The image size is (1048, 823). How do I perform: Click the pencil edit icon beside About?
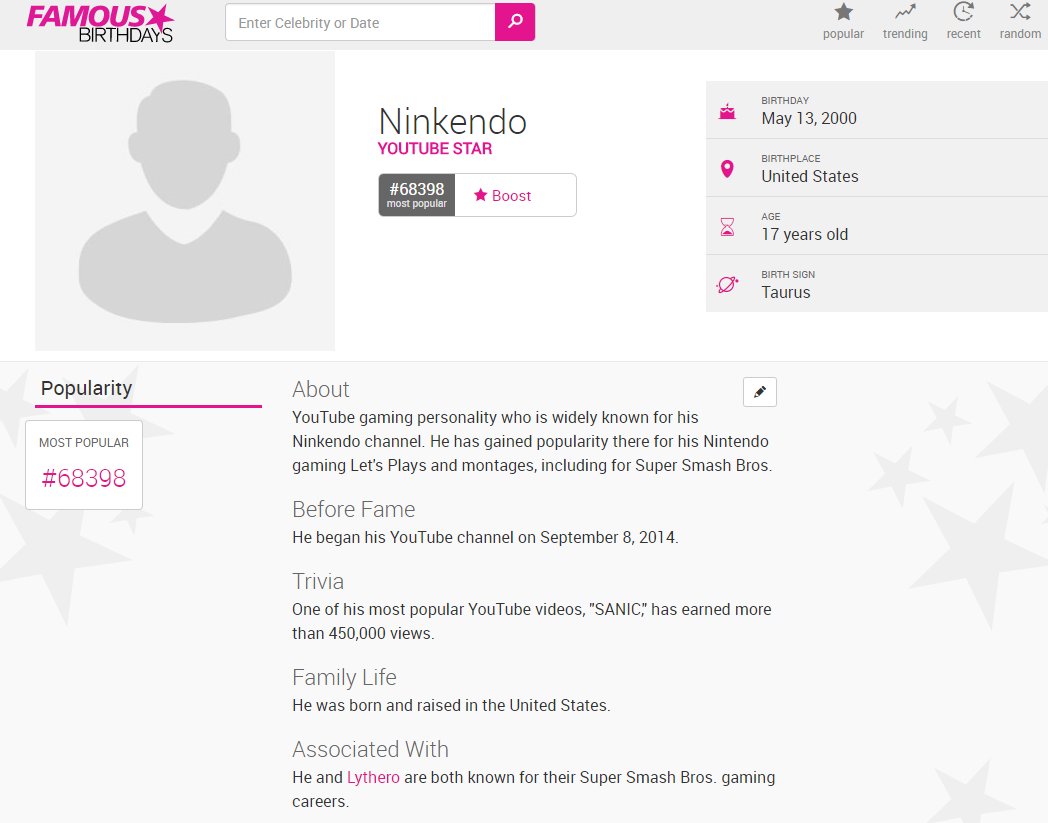(760, 392)
